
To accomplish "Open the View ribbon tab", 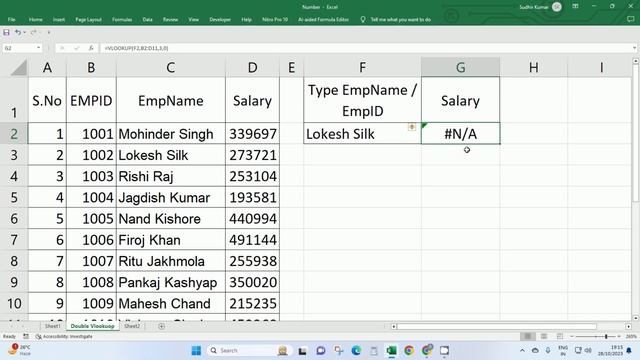I will point(193,19).
